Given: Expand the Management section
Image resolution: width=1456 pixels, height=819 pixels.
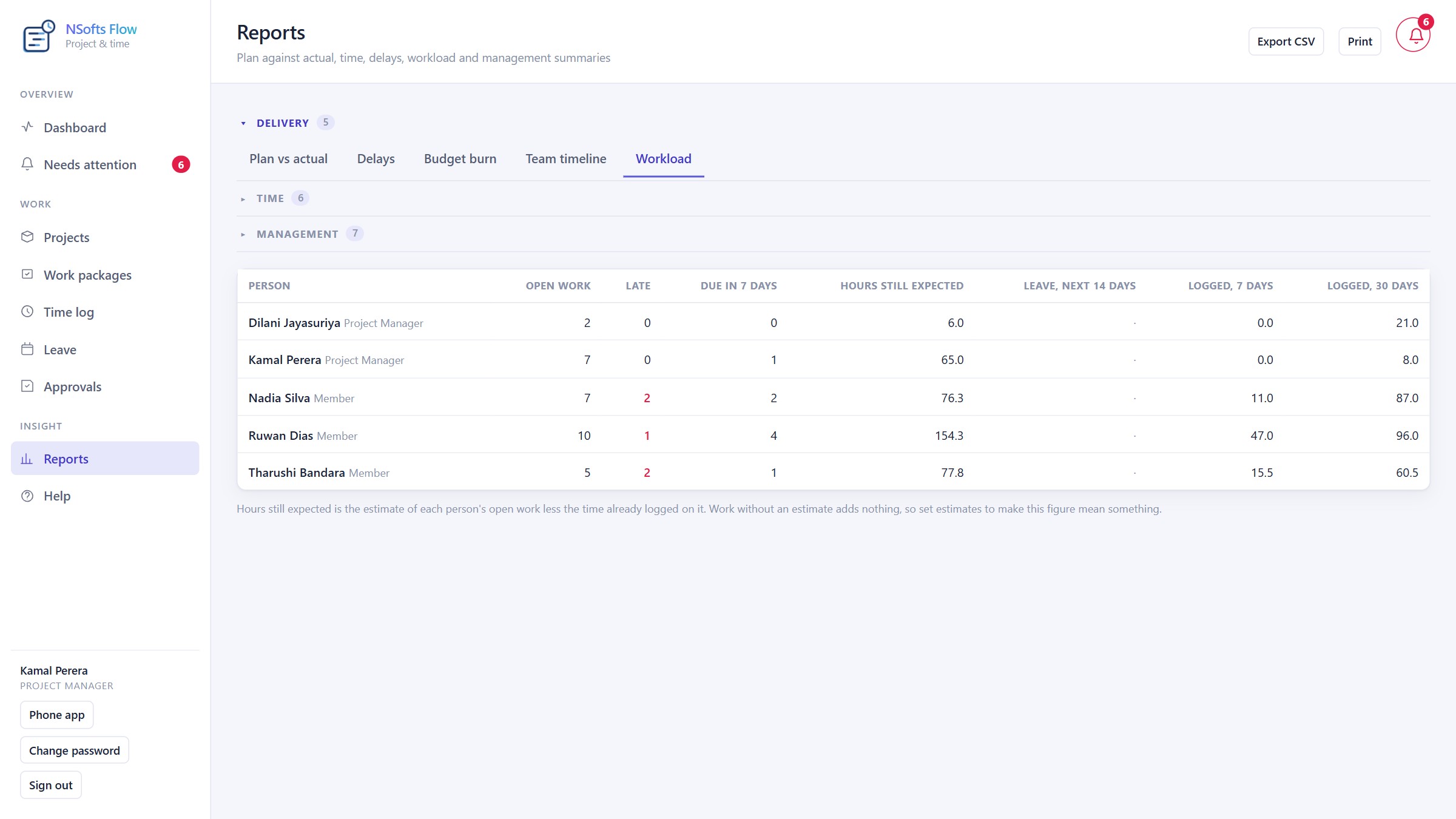Looking at the screenshot, I should pos(297,234).
